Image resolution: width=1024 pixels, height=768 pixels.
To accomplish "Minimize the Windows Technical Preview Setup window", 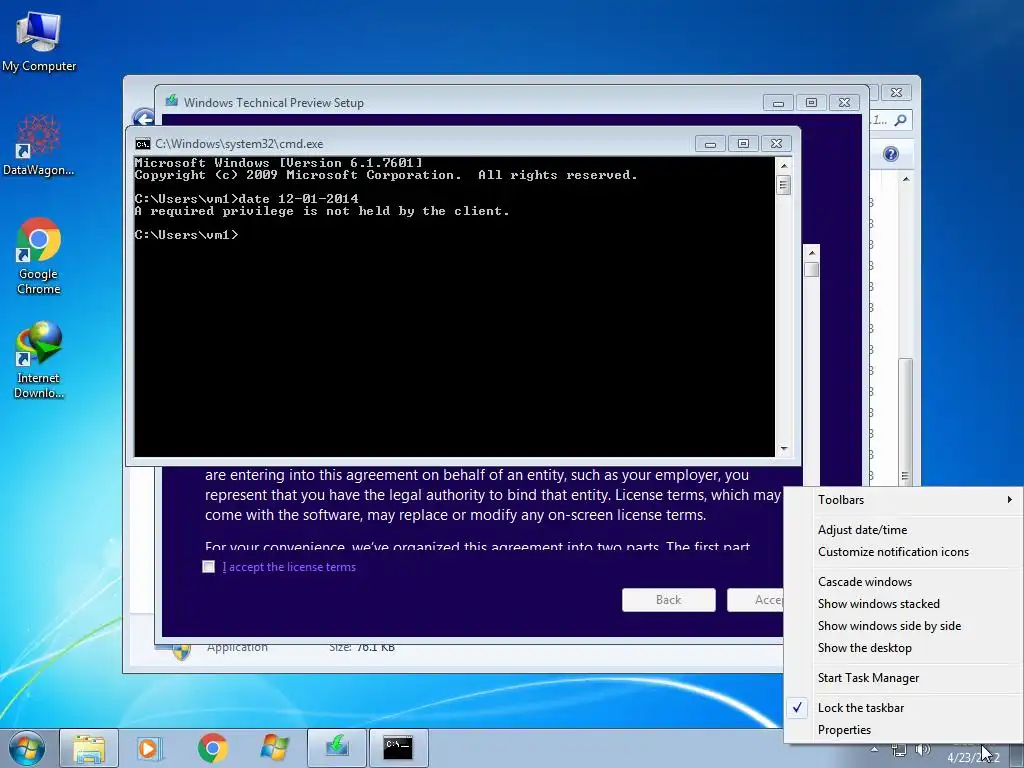I will 778,103.
